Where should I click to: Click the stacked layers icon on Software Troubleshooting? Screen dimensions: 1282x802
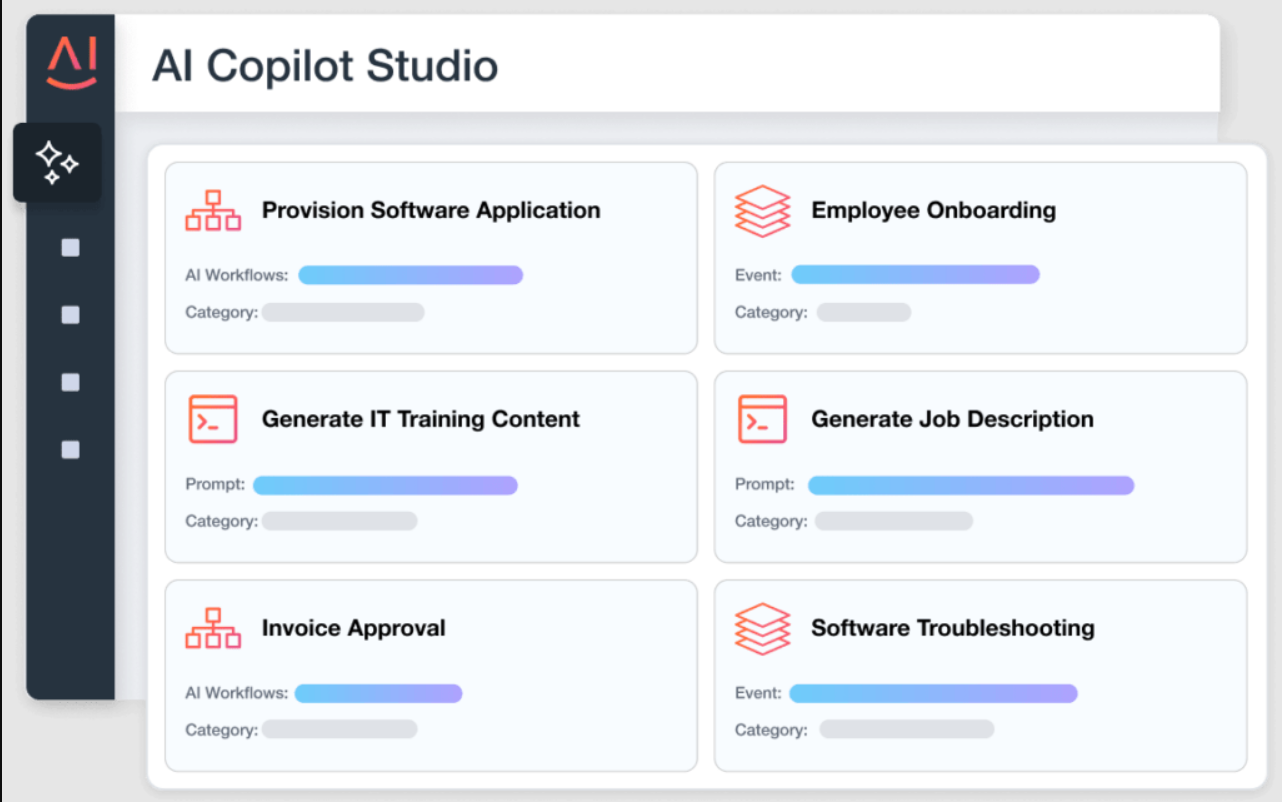click(762, 629)
